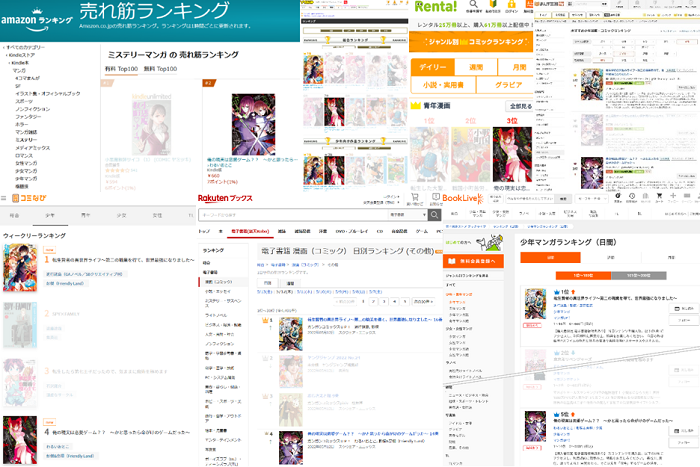Select the Renta! 週間 tab

tap(476, 67)
